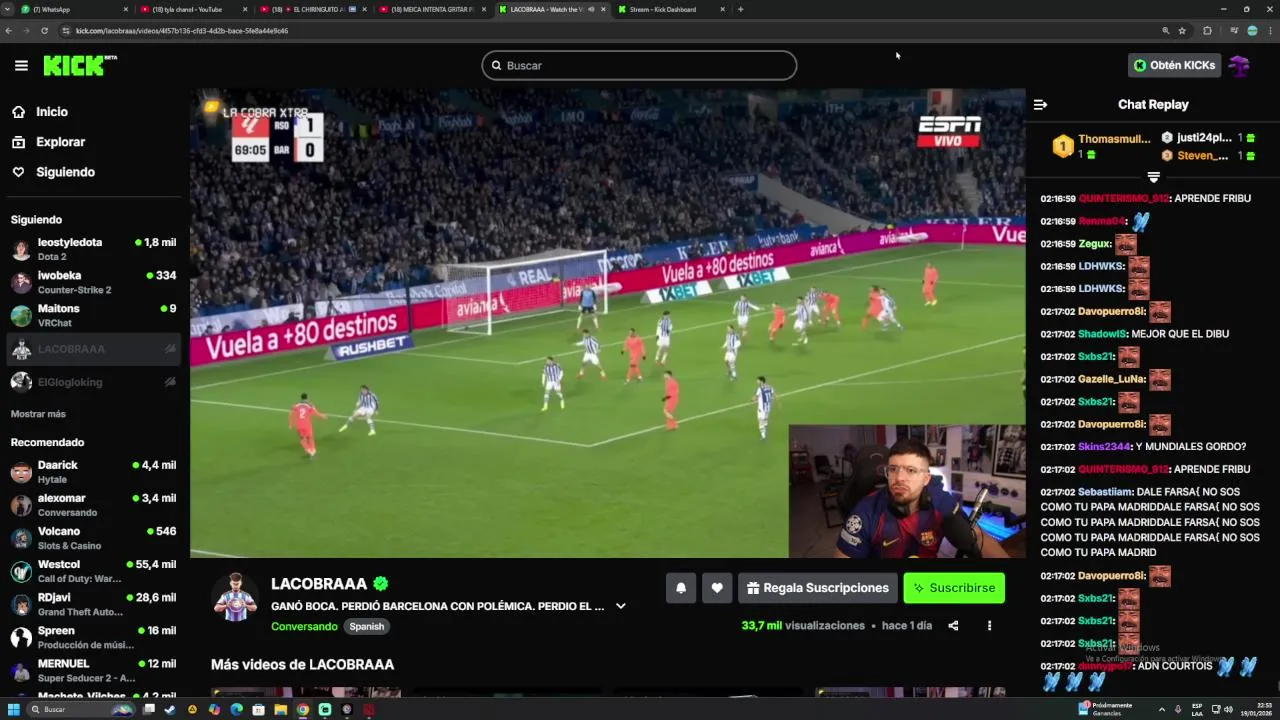Subscribe with the Suscribirse button
The height and width of the screenshot is (720, 1280).
954,588
